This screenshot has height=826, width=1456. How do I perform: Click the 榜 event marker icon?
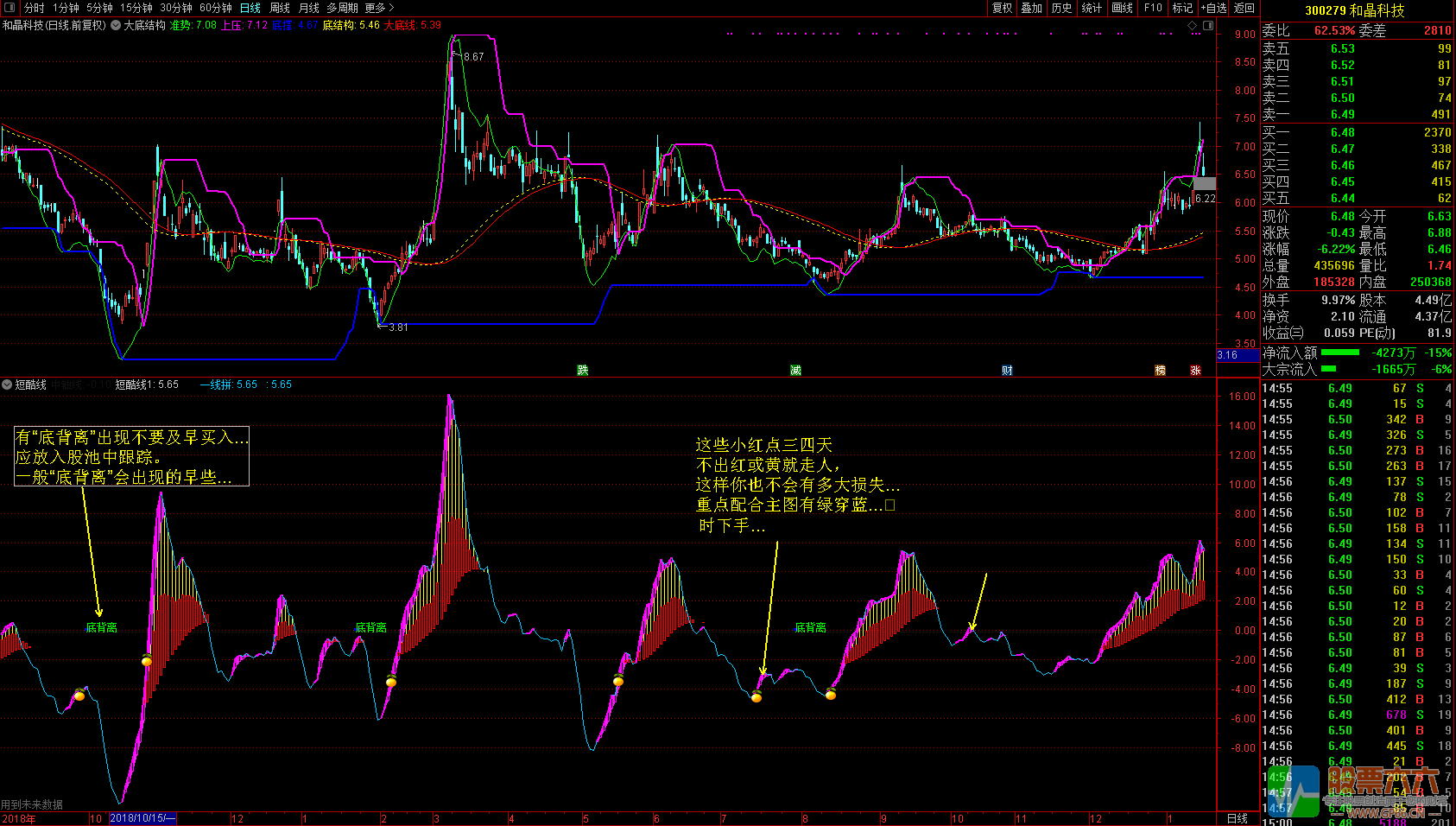point(1160,371)
